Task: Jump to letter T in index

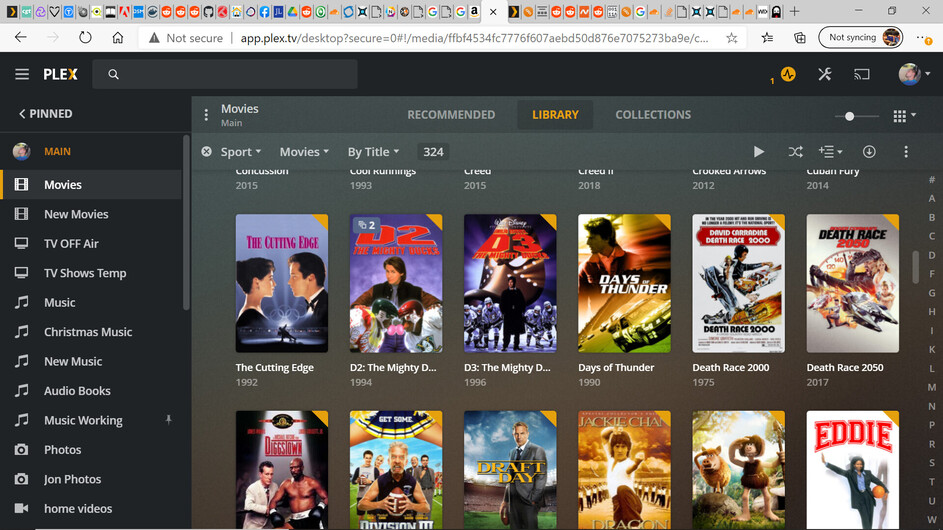Action: tap(932, 481)
